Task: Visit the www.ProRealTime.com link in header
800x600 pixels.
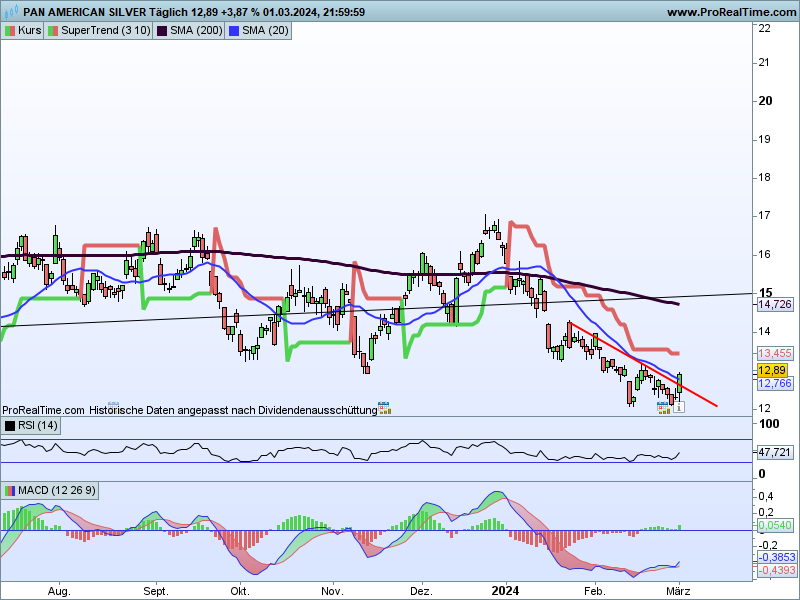Action: click(x=732, y=12)
